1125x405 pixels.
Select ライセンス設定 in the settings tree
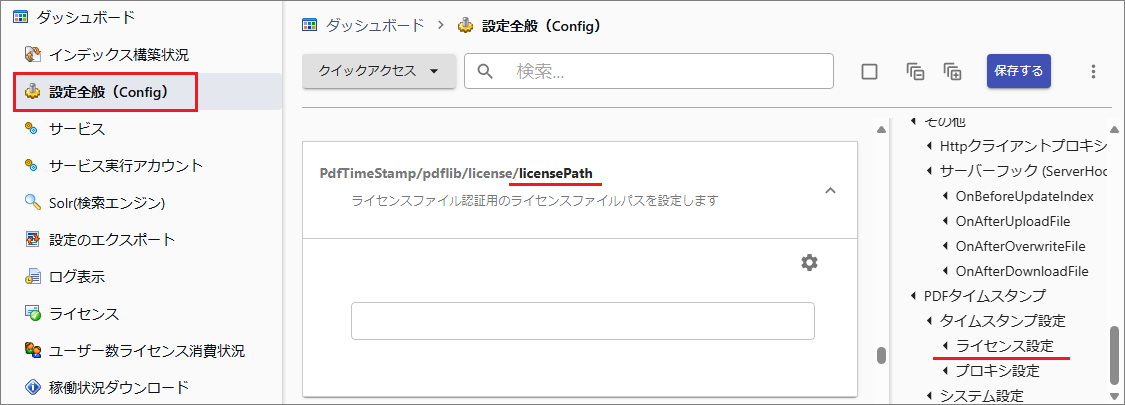[1004, 346]
